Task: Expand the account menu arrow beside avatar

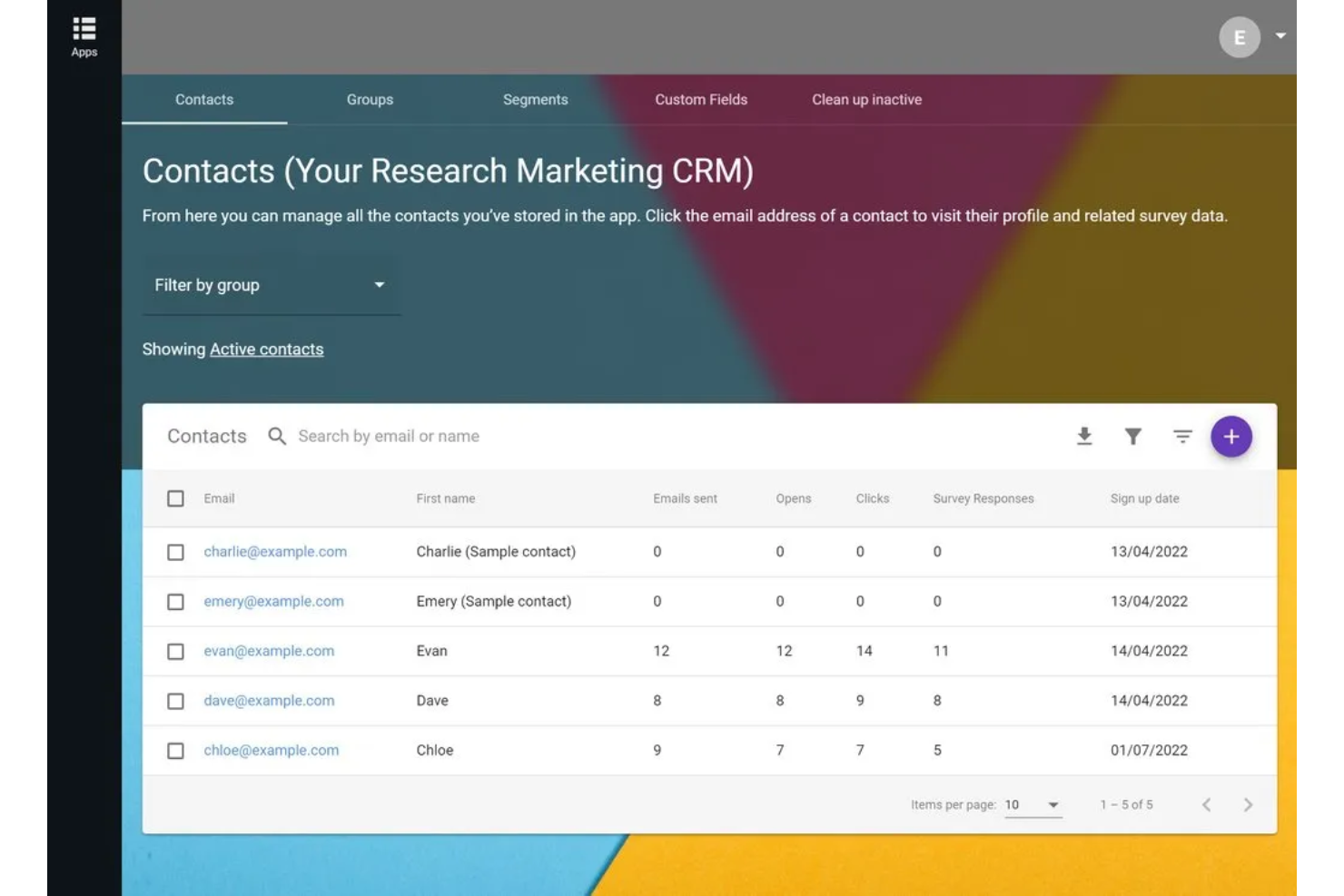Action: [1280, 36]
